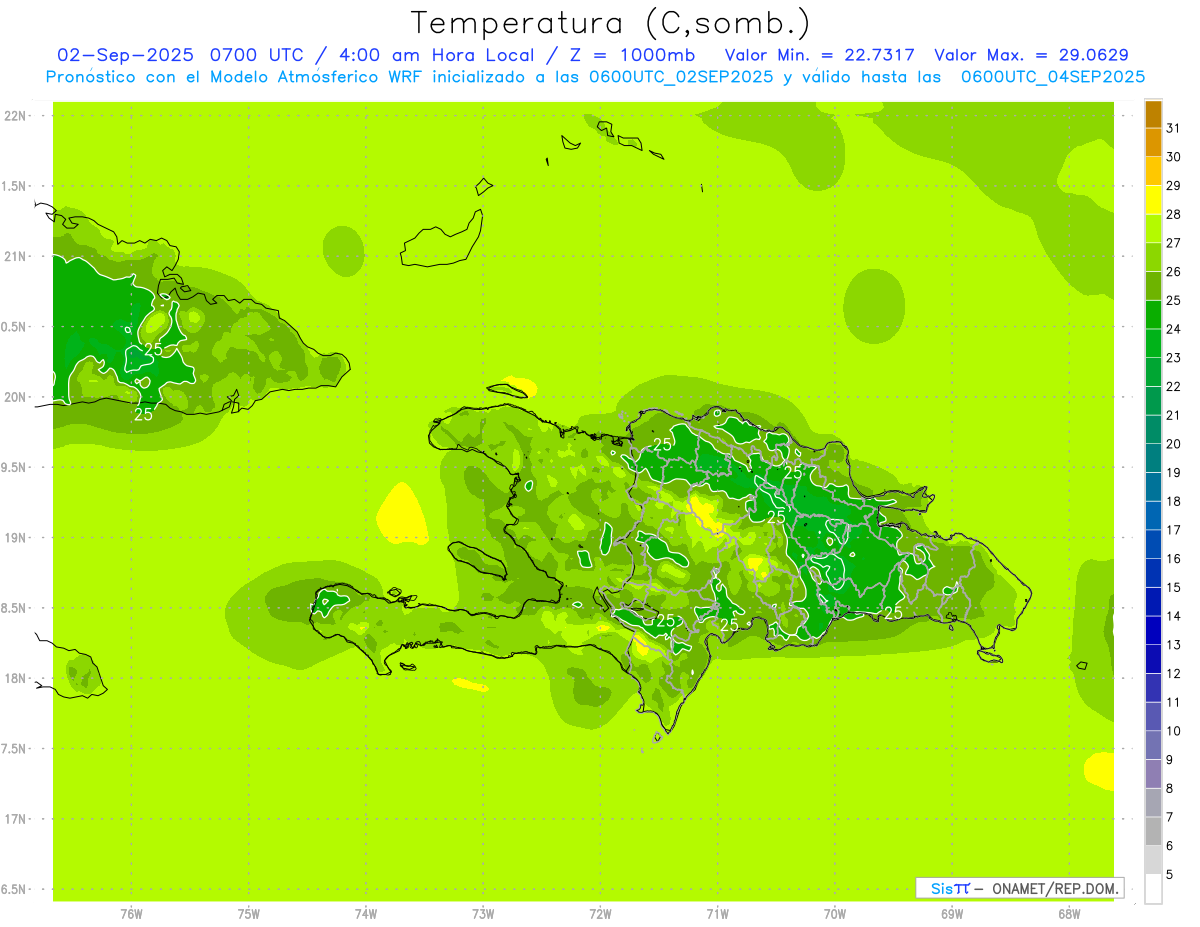
Task: Pick the yellow swatch between 28 and 29
Action: click(x=1153, y=200)
